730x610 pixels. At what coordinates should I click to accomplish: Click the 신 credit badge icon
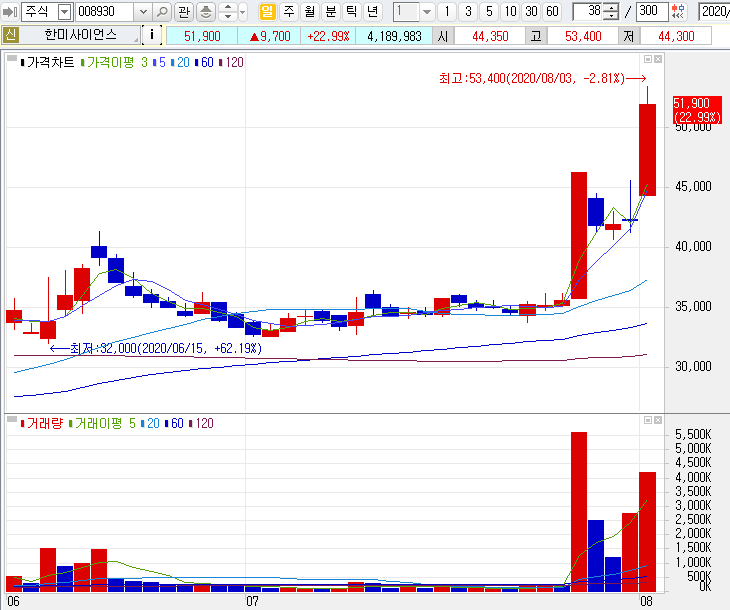11,35
